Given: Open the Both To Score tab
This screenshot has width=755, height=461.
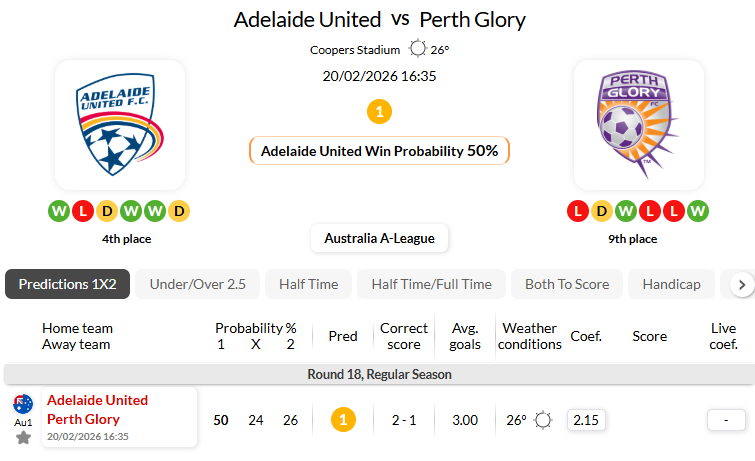Looking at the screenshot, I should point(567,284).
